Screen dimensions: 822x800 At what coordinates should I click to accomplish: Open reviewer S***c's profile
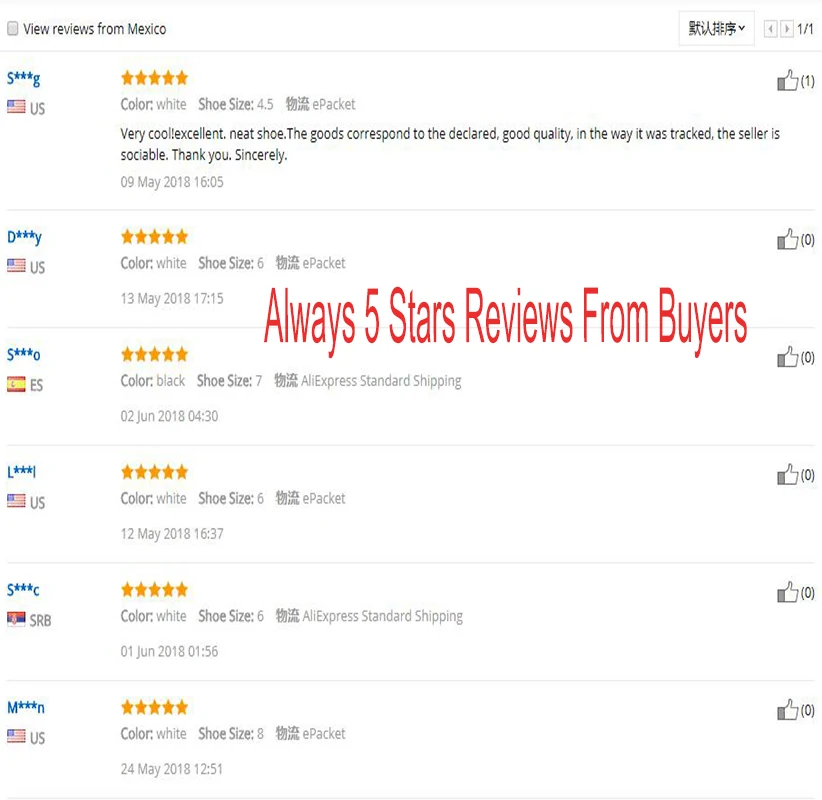pos(23,590)
